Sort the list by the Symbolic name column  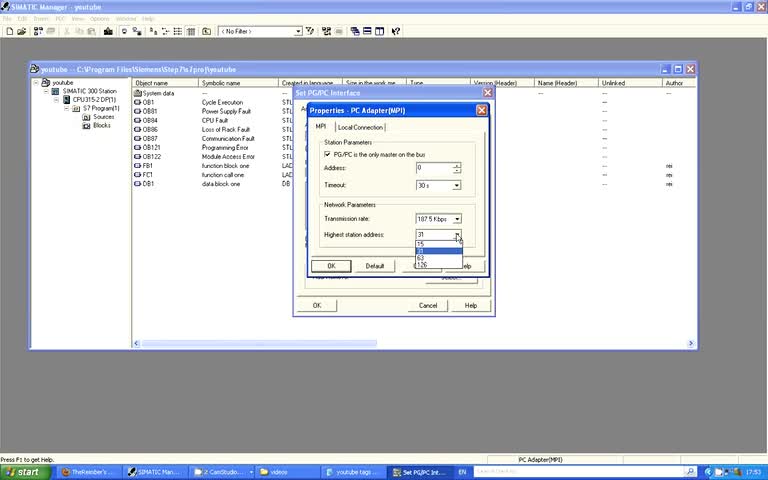[238, 83]
